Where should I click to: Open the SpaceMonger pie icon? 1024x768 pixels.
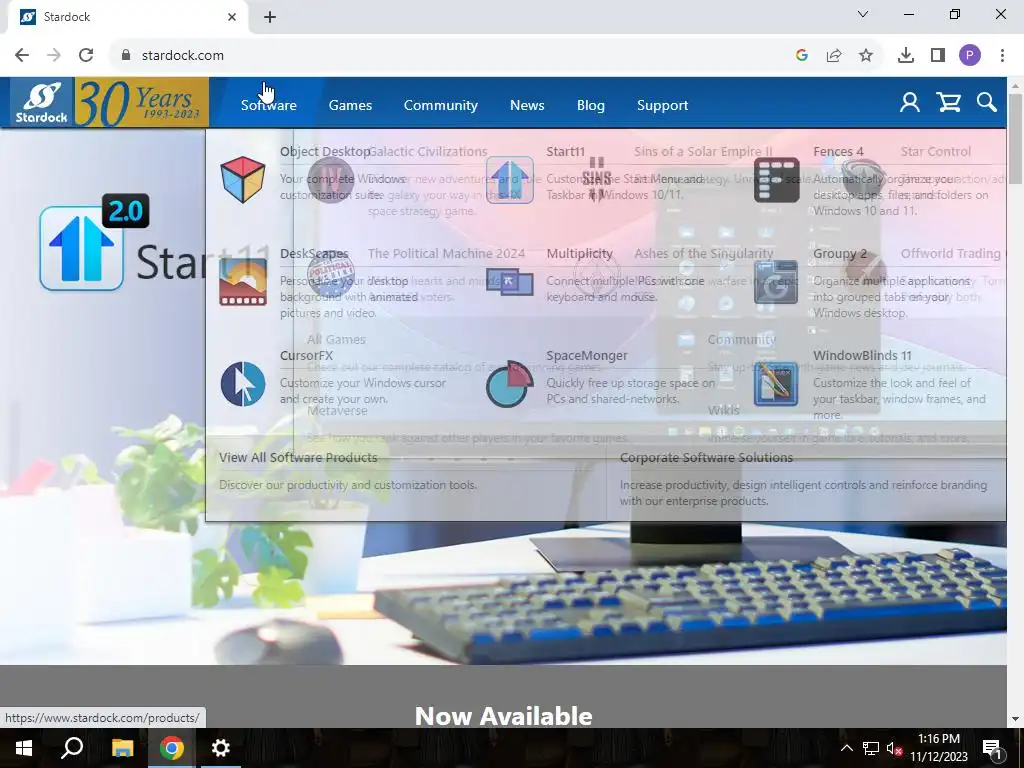click(x=509, y=384)
